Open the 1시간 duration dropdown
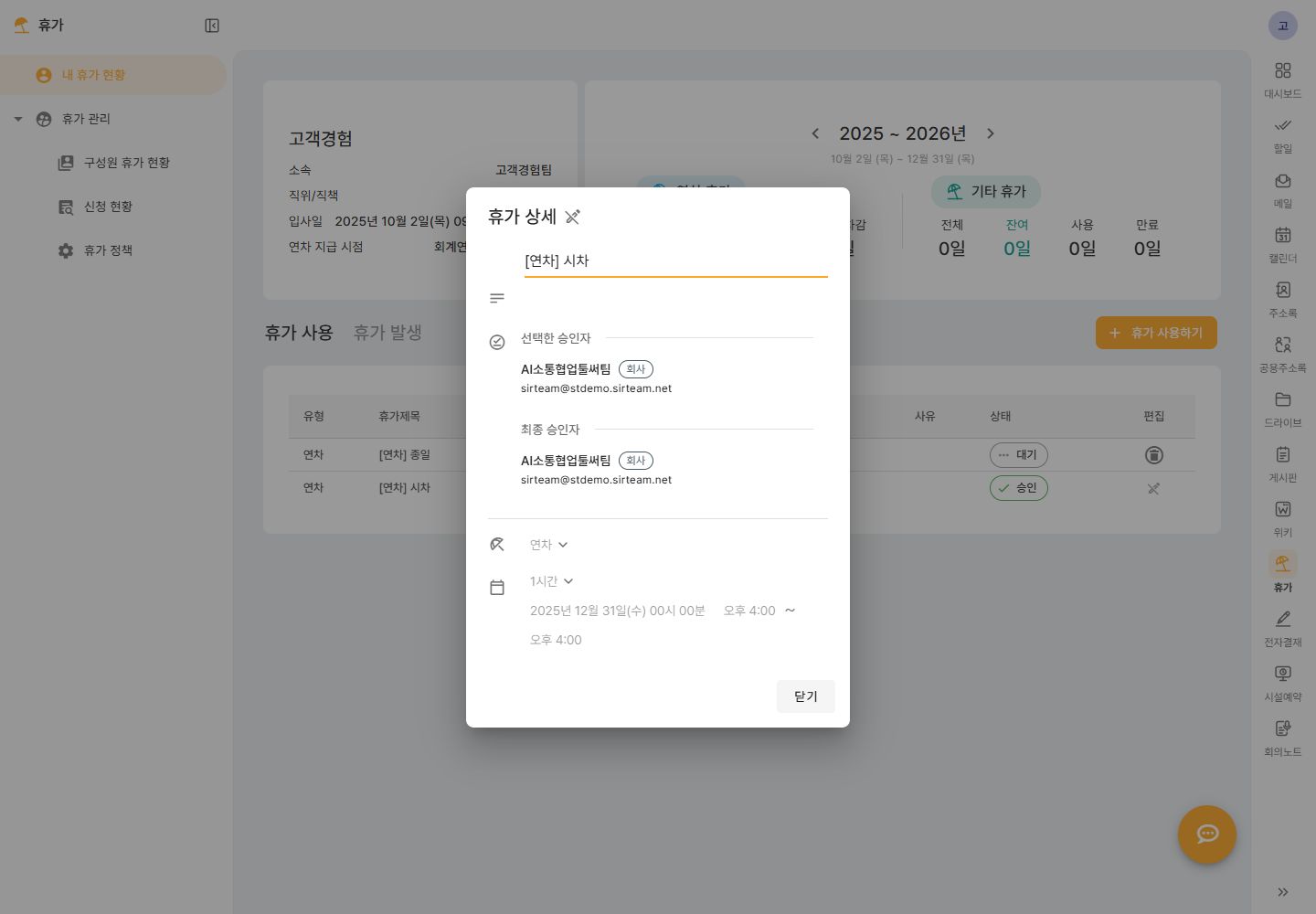1316x914 pixels. tap(552, 581)
